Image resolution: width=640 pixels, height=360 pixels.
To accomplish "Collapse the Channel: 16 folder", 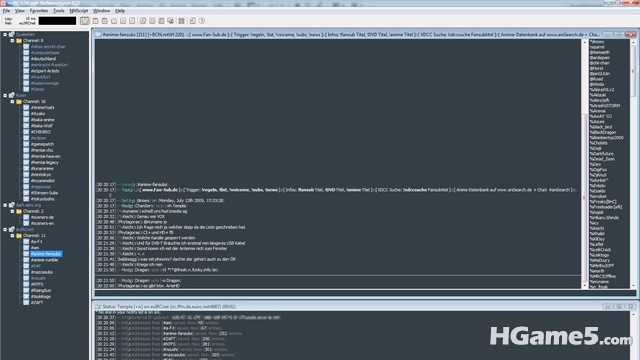I will point(12,101).
